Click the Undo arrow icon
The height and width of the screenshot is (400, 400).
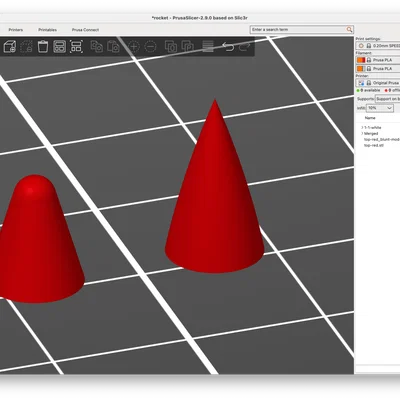(x=228, y=47)
